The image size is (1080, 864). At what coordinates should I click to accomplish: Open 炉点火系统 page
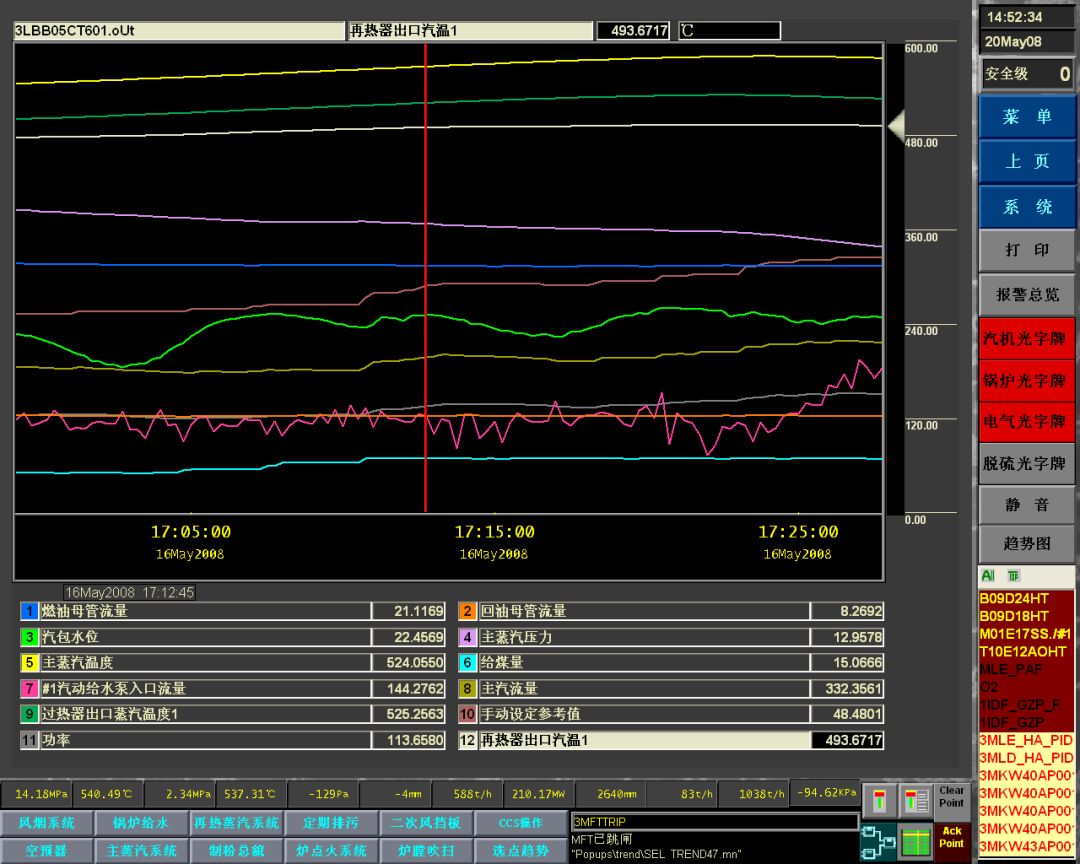pos(331,851)
